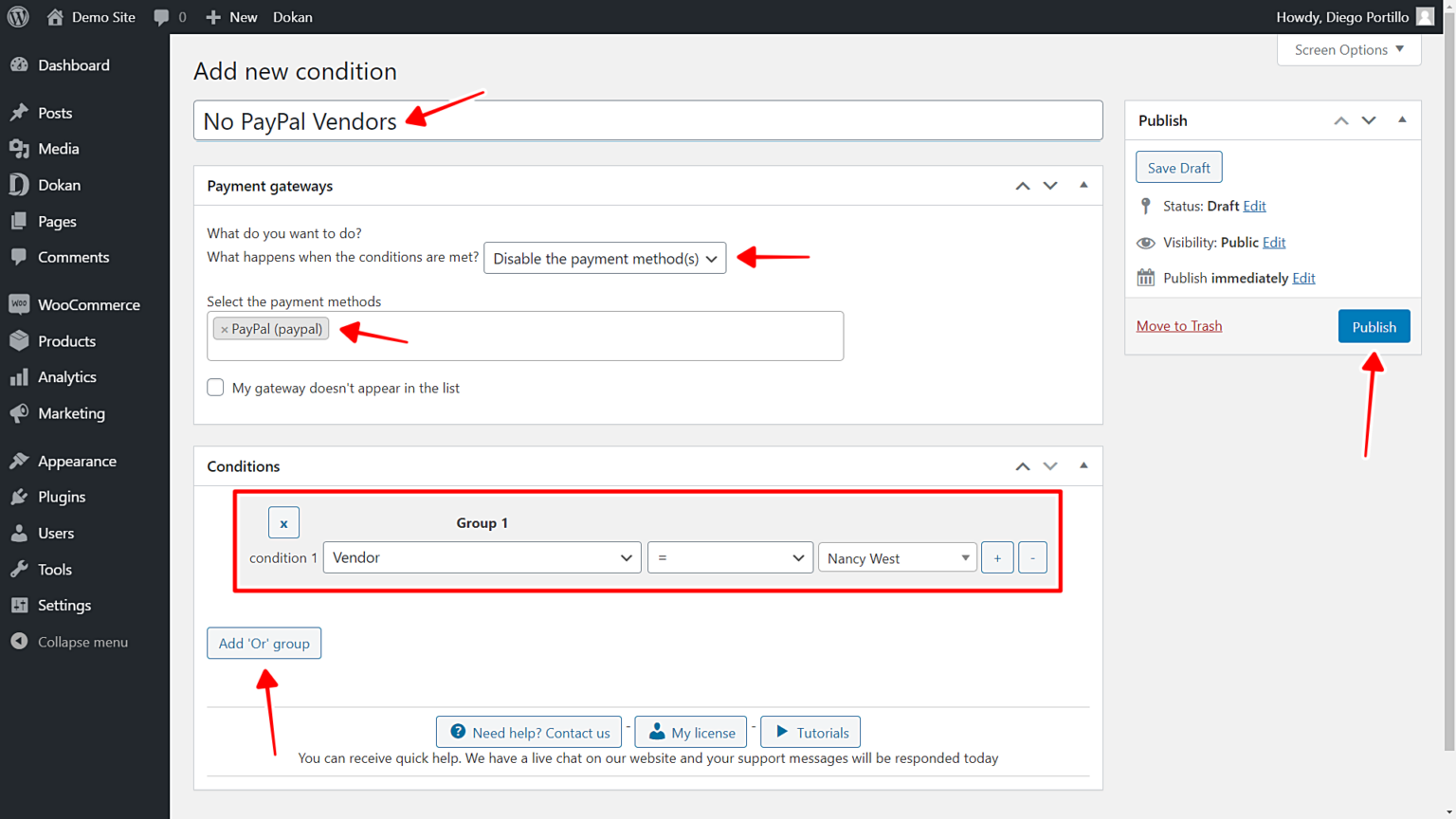
Task: Select the WooCommerce sidebar icon
Action: click(19, 303)
